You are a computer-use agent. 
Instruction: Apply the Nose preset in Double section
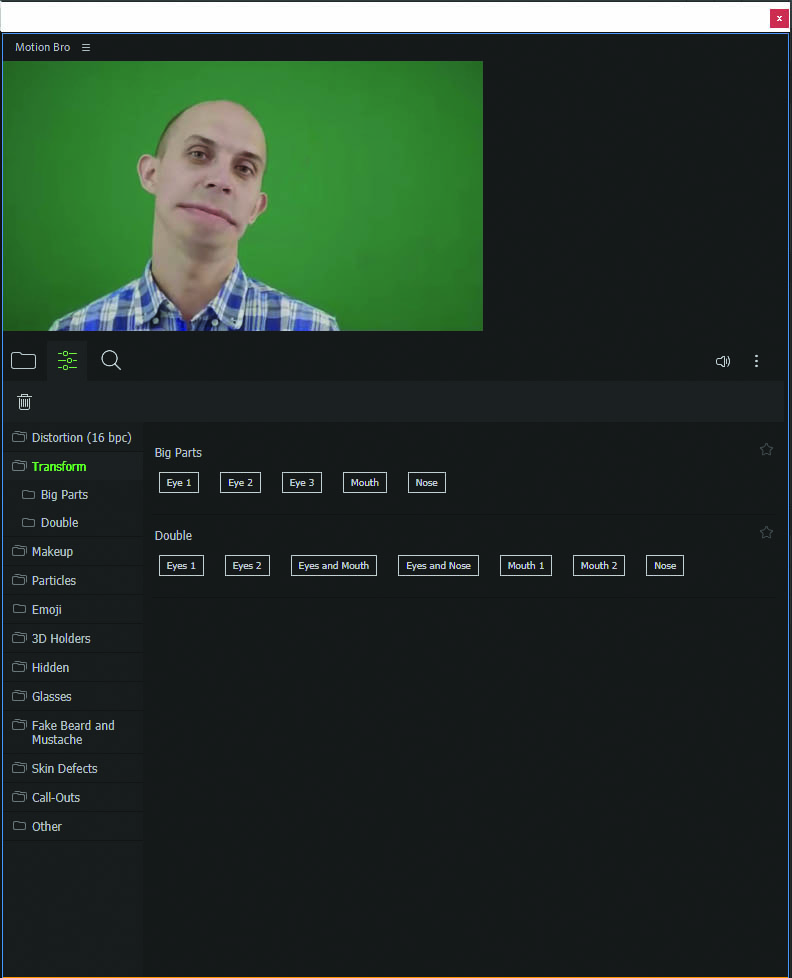[x=665, y=566]
